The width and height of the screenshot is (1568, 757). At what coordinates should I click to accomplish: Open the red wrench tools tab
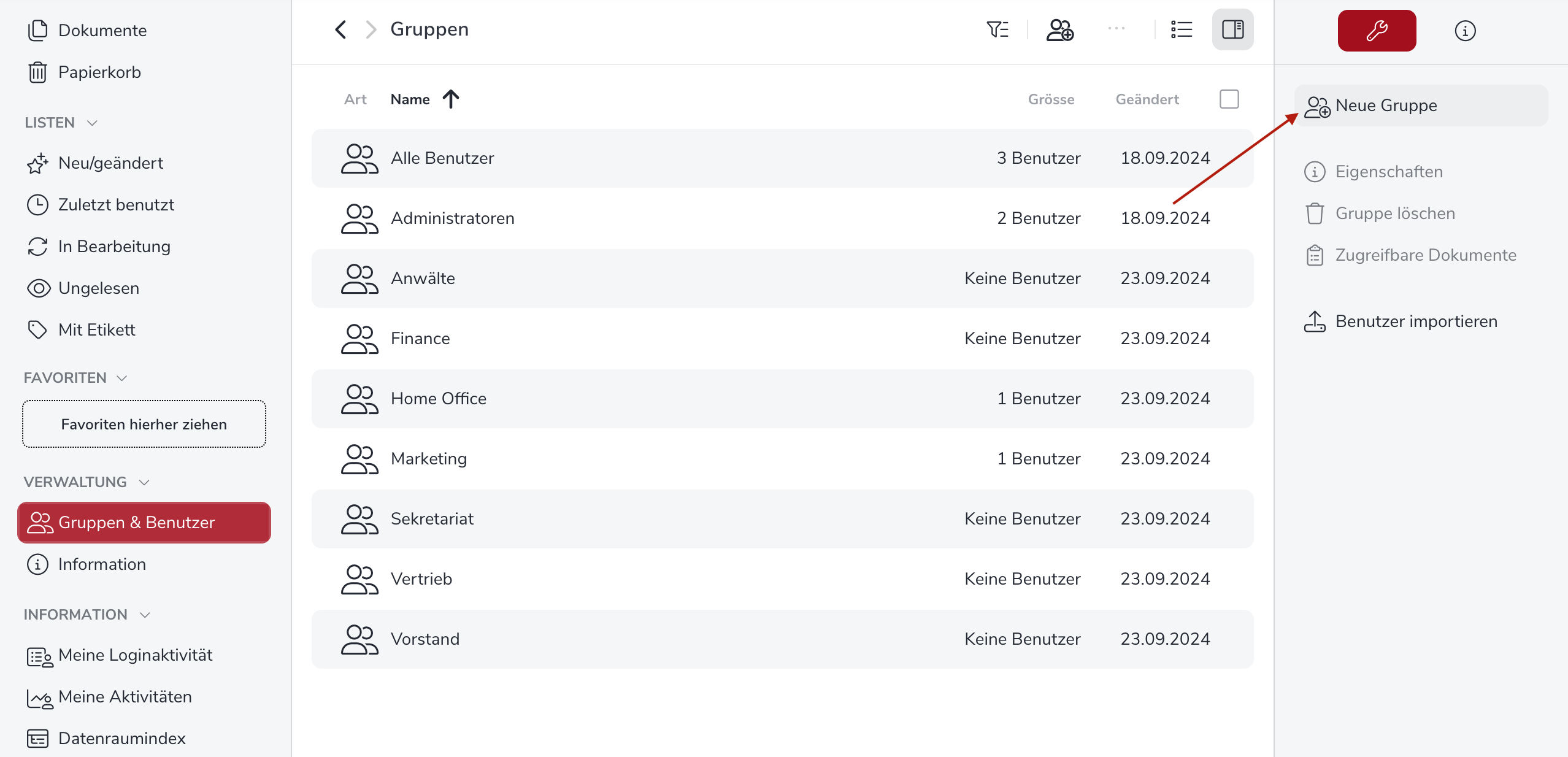[1377, 31]
